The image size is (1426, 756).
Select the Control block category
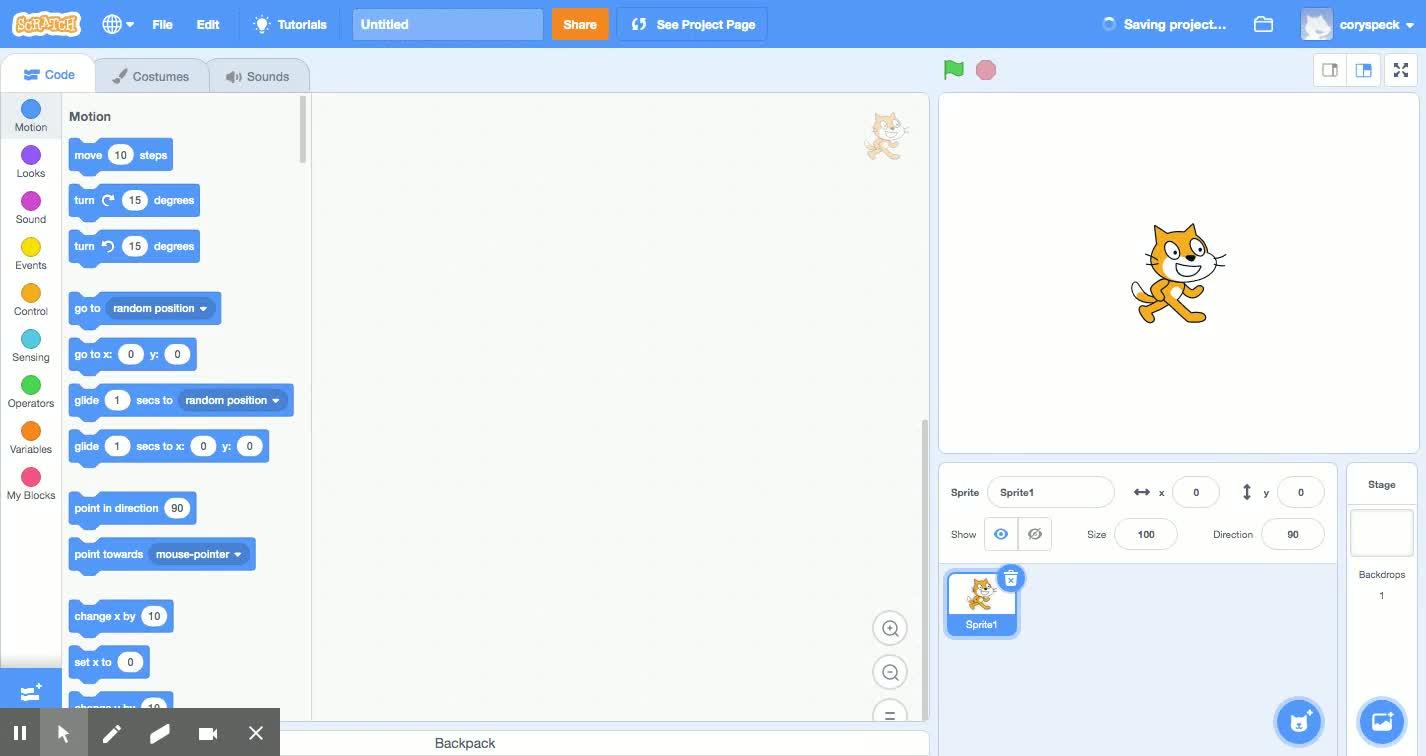click(x=31, y=300)
